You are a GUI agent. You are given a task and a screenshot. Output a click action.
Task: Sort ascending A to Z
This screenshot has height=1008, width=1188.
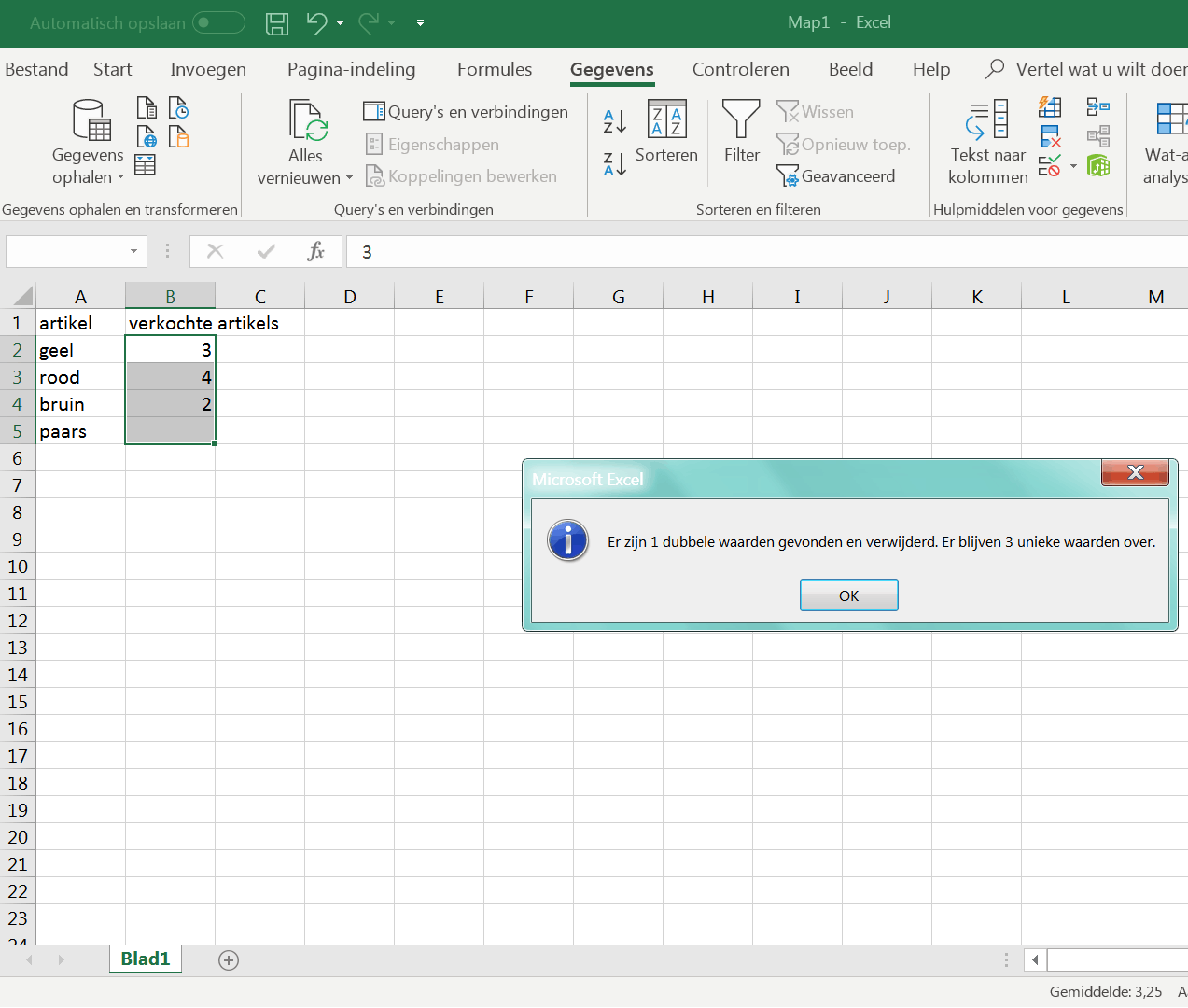point(614,120)
